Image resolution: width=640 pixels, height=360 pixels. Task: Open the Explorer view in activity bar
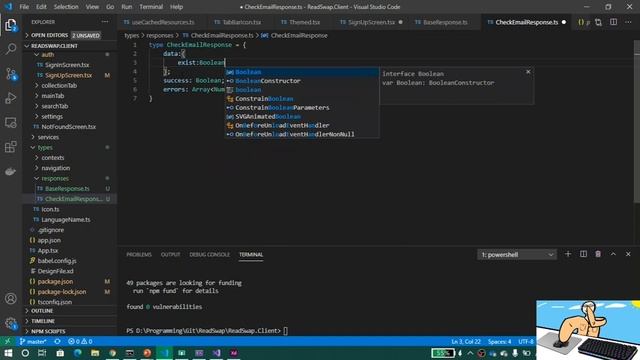click(x=11, y=25)
